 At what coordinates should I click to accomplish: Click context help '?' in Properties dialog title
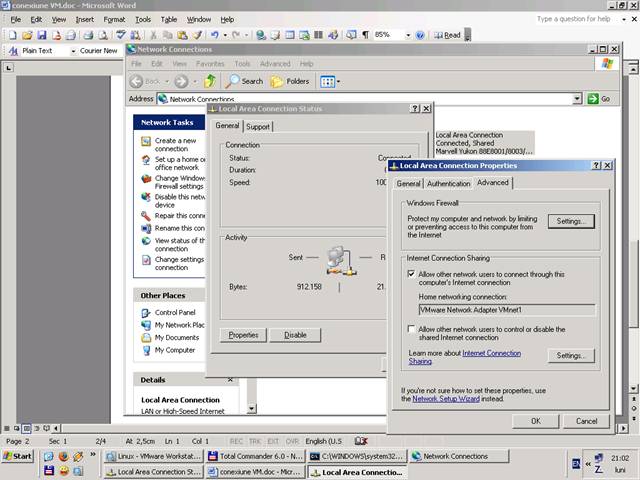point(596,165)
